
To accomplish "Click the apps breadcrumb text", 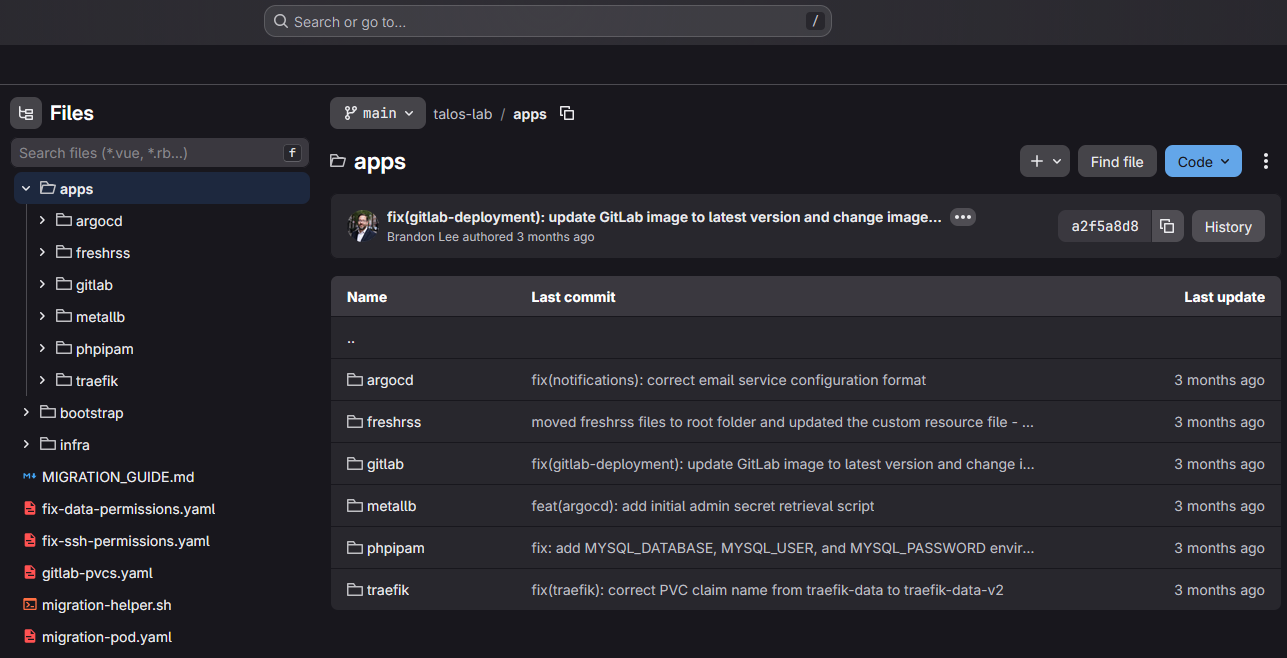I will (x=530, y=114).
